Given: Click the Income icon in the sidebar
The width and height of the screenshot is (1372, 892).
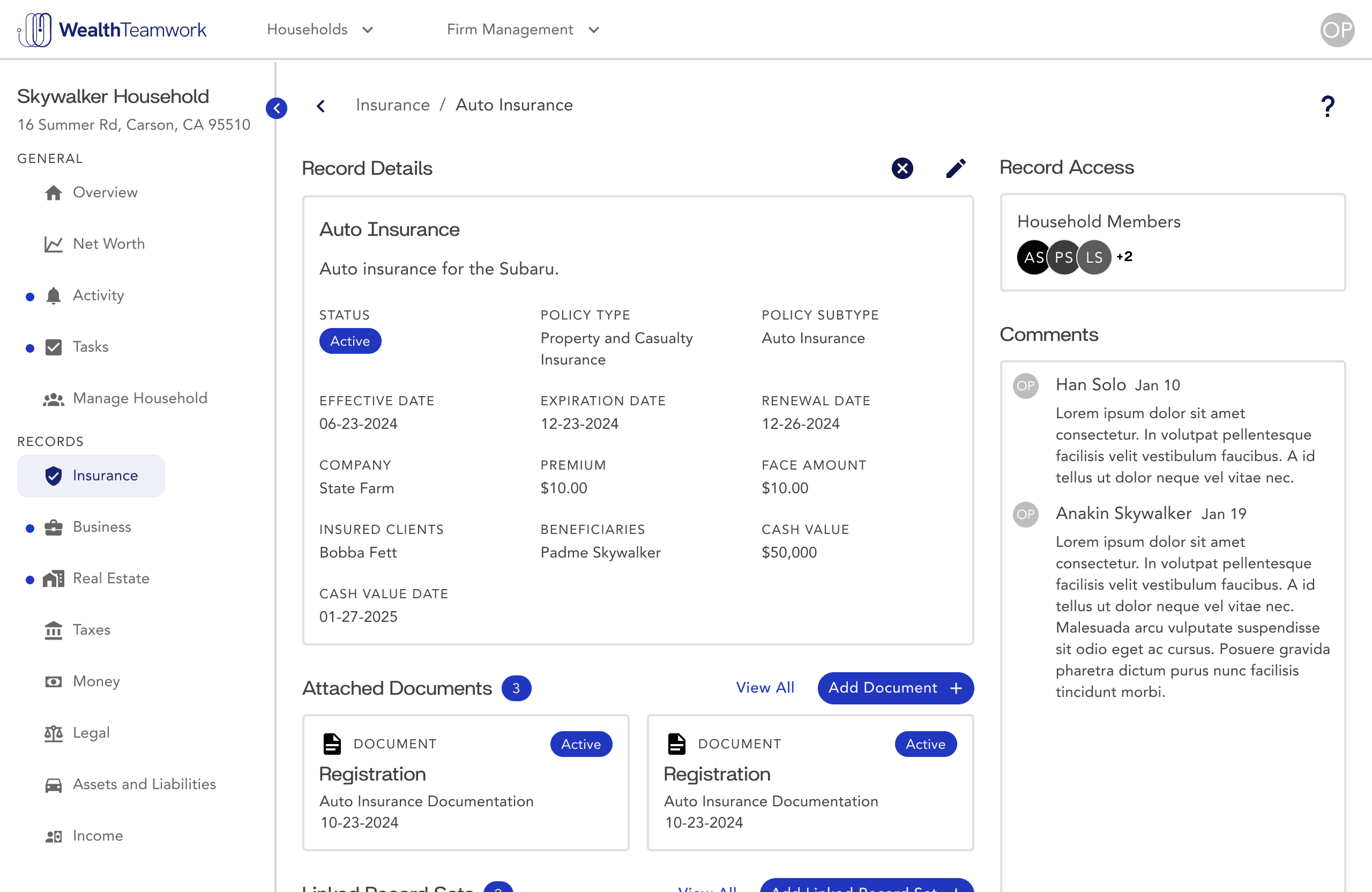Looking at the screenshot, I should [x=54, y=836].
